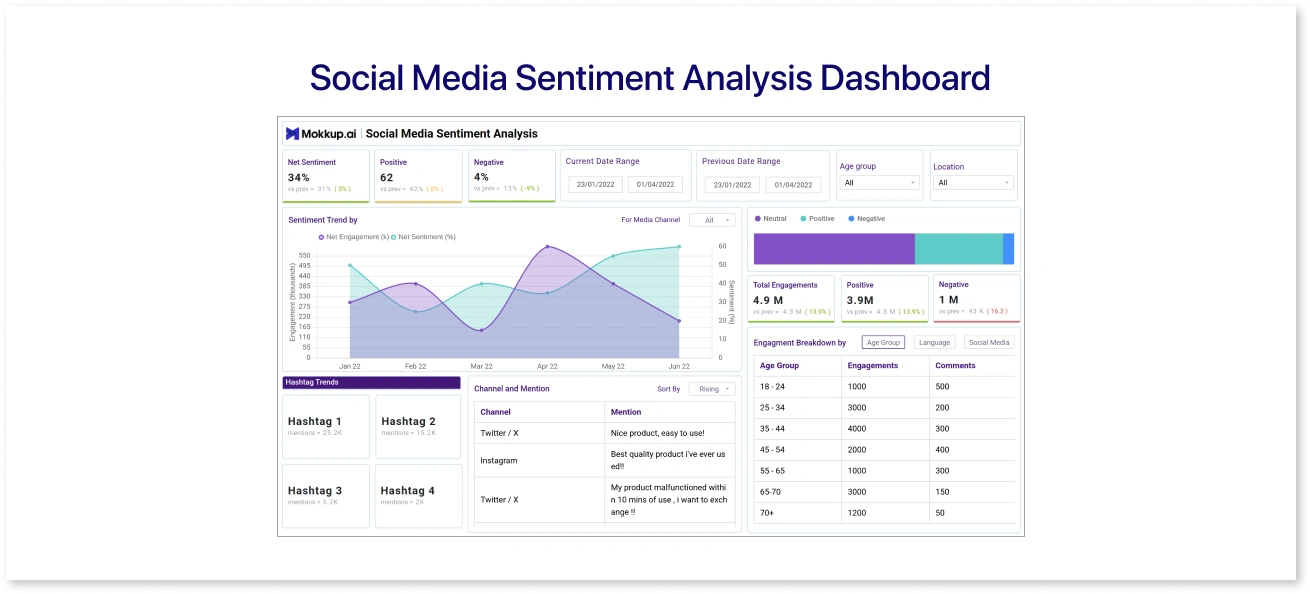
Task: Click the Engagements column header
Action: 884,366
